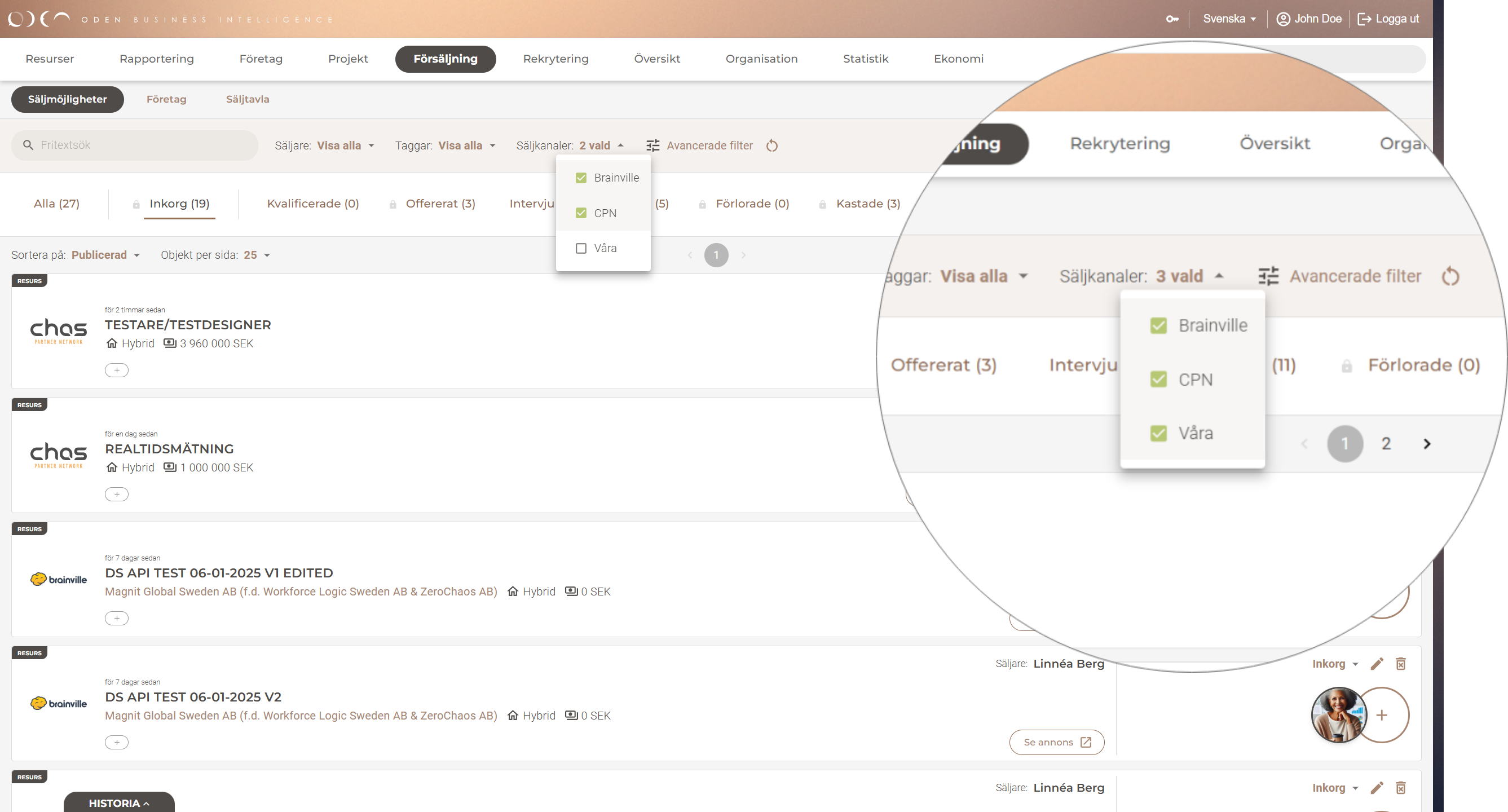The image size is (1508, 812).
Task: Open the Svenska language dropdown
Action: (1229, 19)
